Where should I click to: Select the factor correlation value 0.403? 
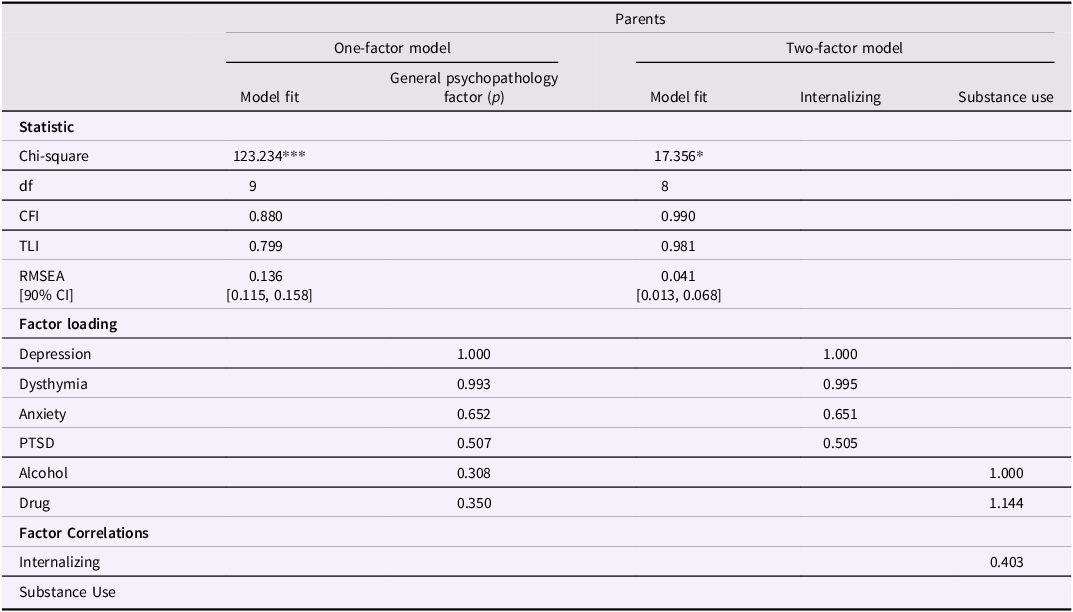pos(1005,563)
